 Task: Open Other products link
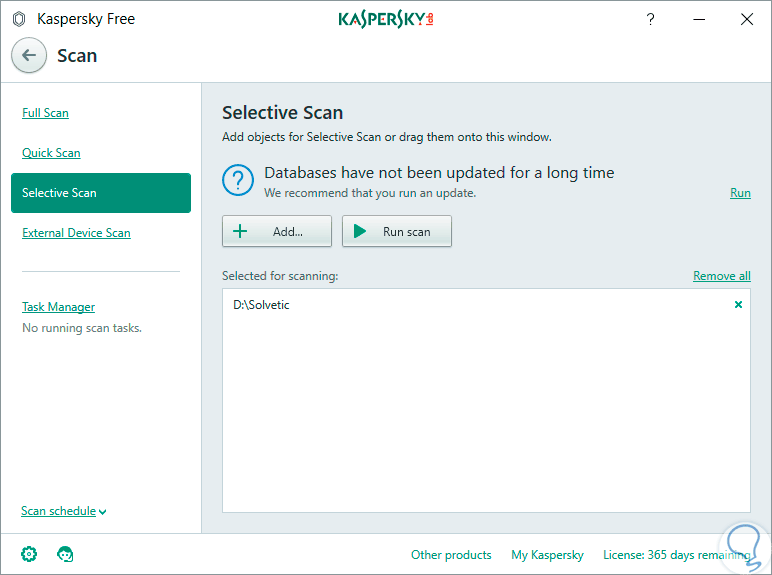point(451,555)
